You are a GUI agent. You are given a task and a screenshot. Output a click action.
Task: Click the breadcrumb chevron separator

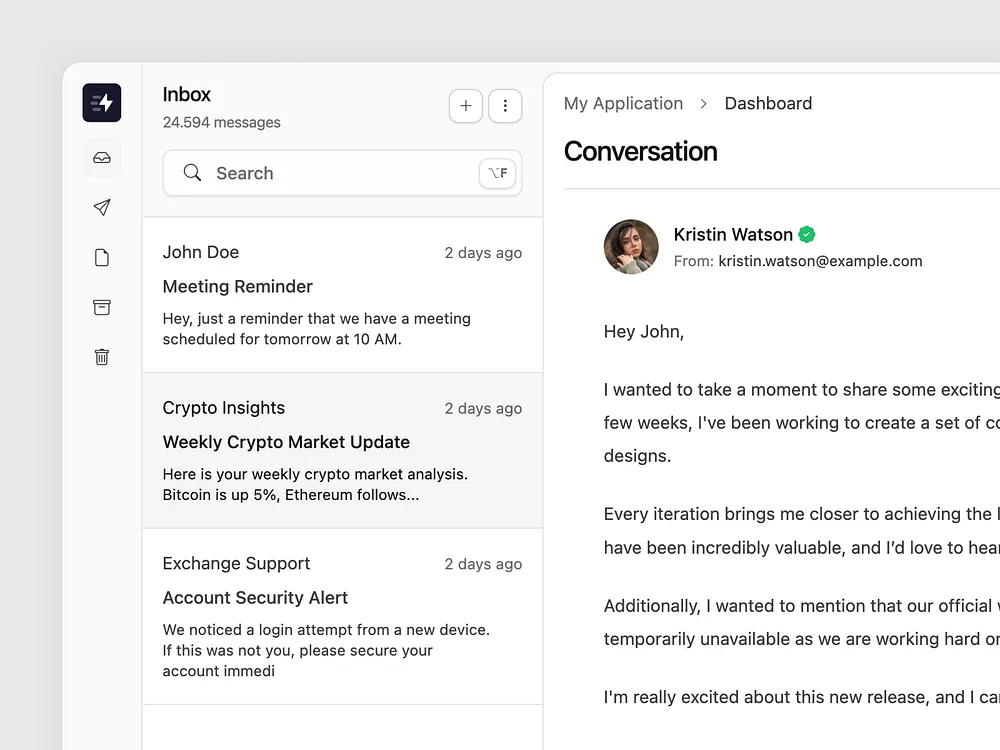click(x=704, y=104)
